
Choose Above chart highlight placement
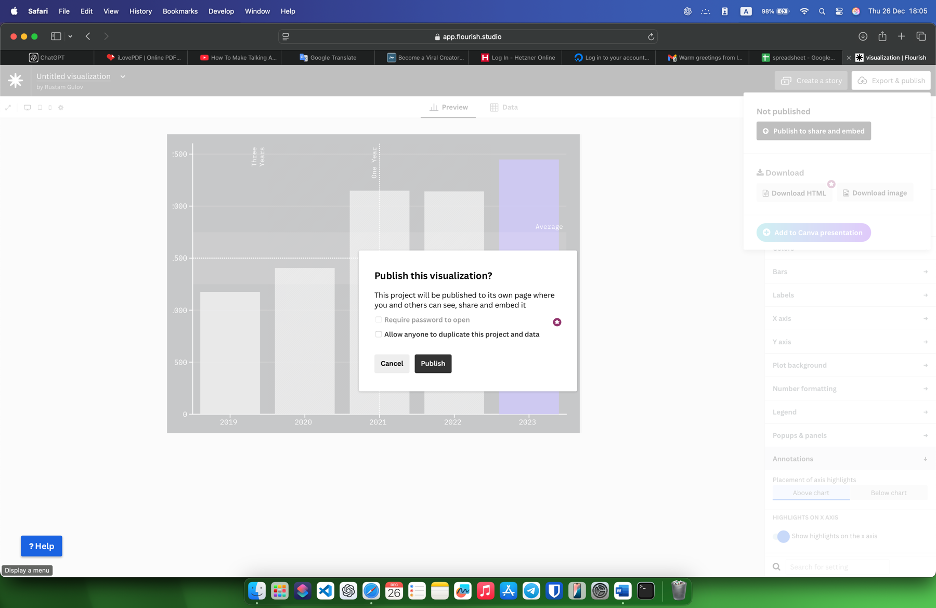tap(811, 493)
